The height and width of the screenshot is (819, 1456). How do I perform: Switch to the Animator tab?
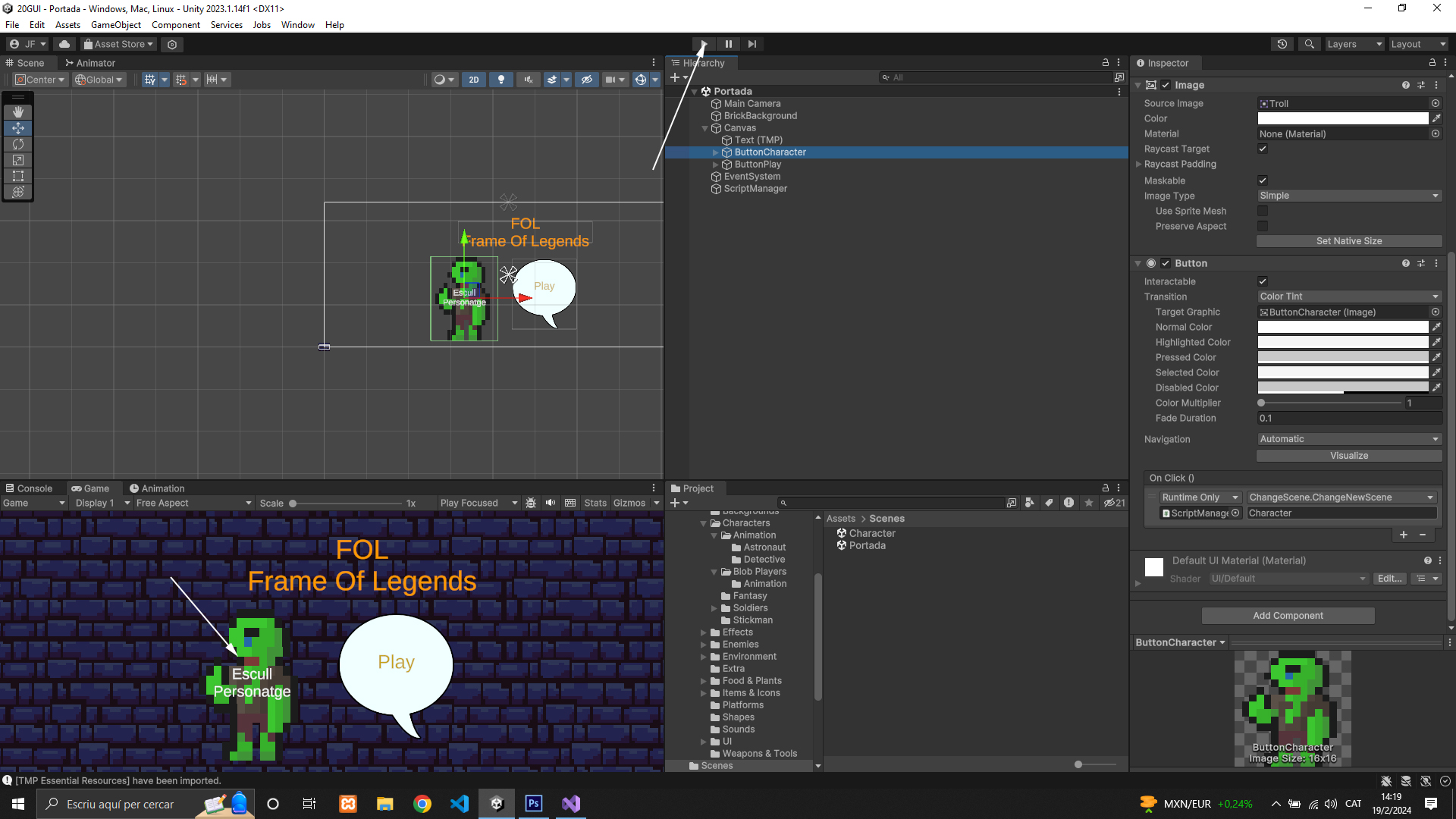point(90,63)
